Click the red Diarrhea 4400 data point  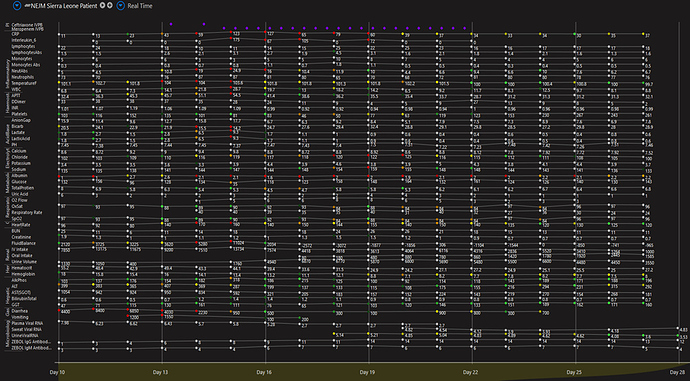tap(59, 311)
